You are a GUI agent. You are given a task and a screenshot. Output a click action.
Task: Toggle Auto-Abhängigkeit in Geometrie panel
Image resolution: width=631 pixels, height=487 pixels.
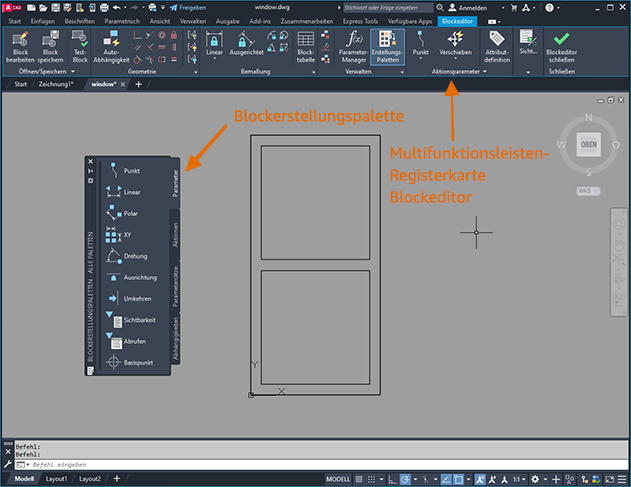coord(113,46)
